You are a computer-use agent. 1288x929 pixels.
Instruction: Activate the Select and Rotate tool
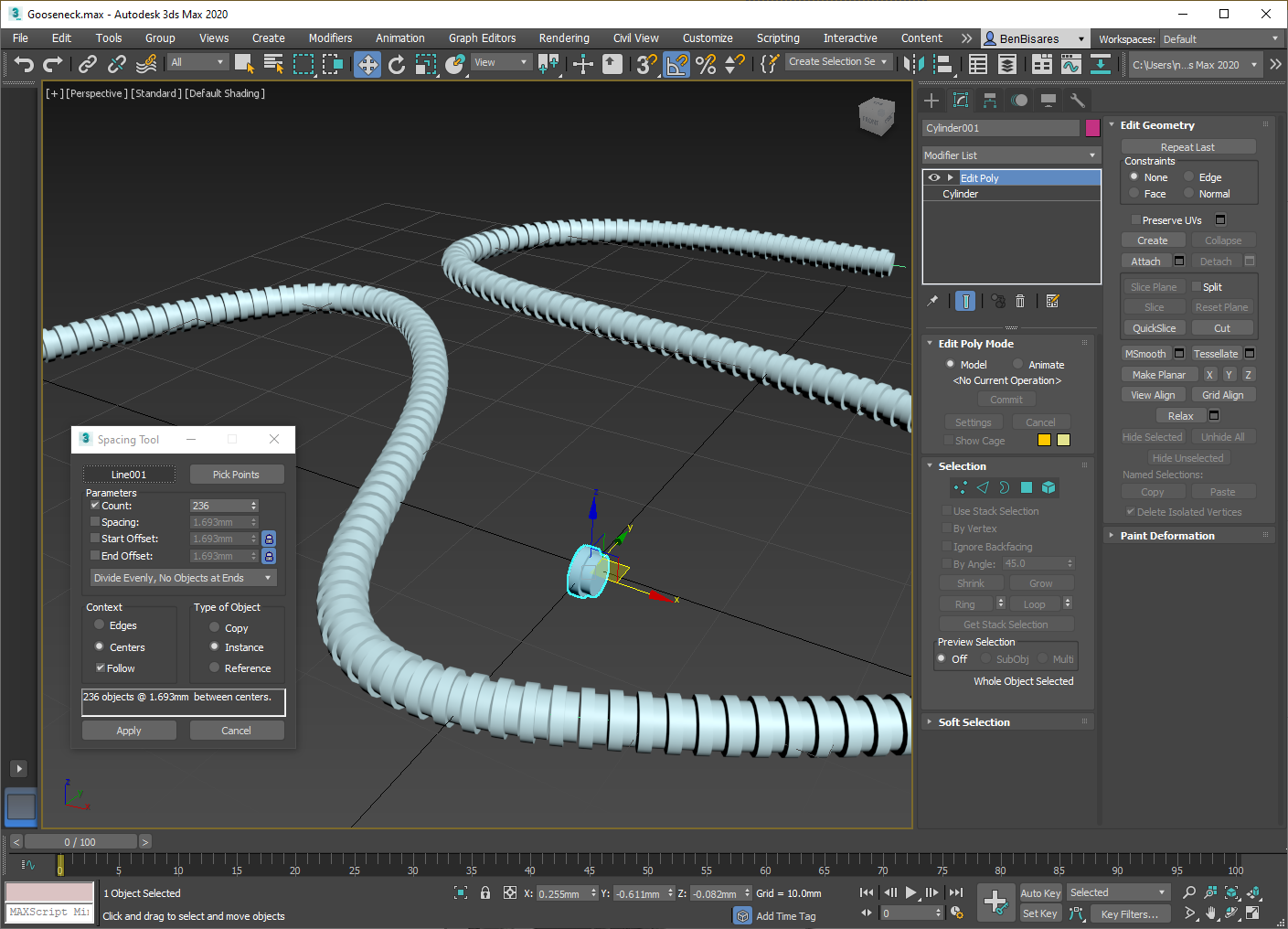click(399, 65)
